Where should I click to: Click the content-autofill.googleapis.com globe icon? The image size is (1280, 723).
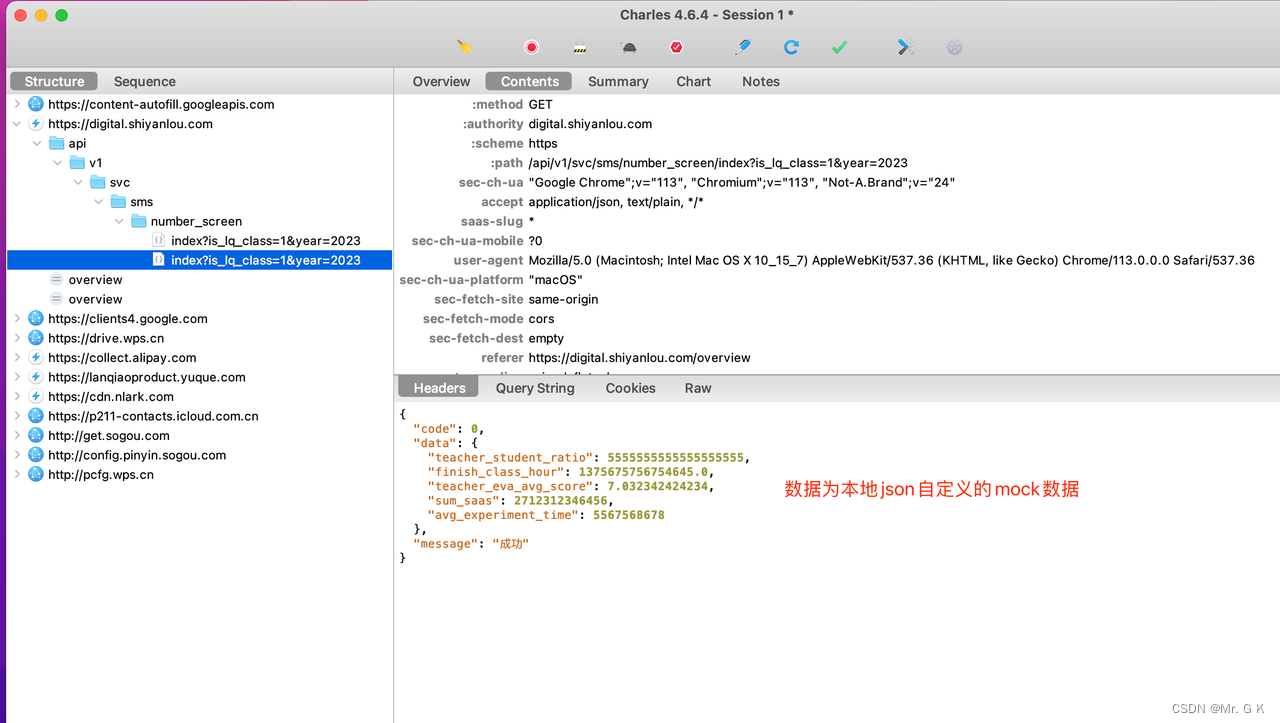coord(36,104)
